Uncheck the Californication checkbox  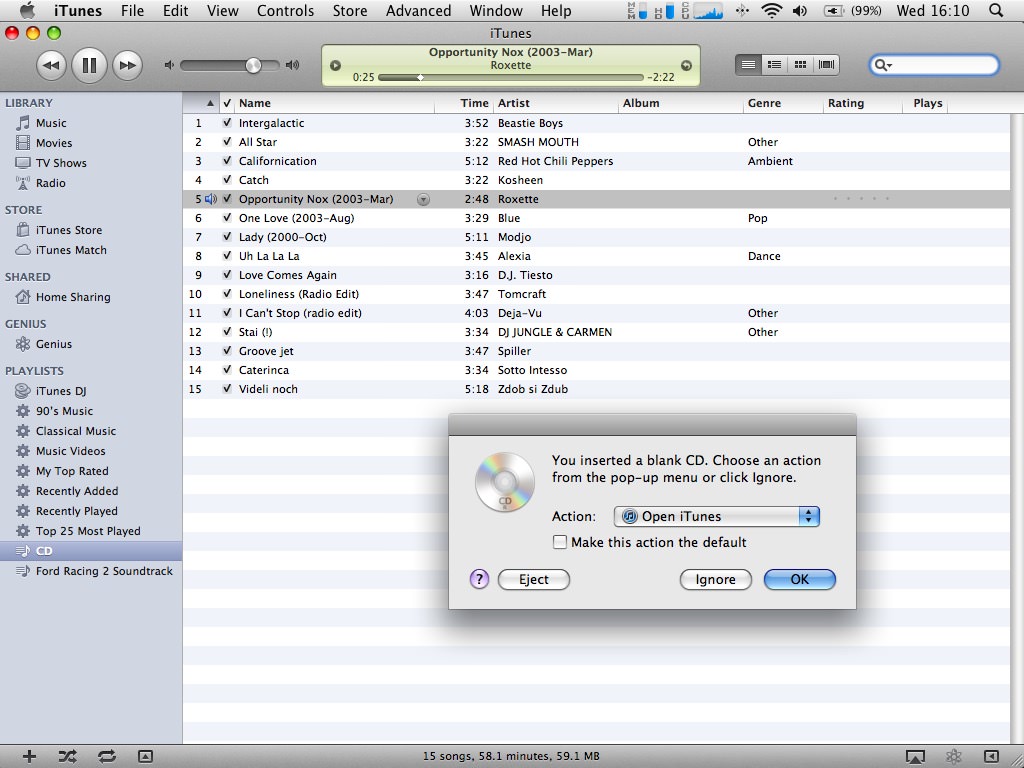[227, 161]
